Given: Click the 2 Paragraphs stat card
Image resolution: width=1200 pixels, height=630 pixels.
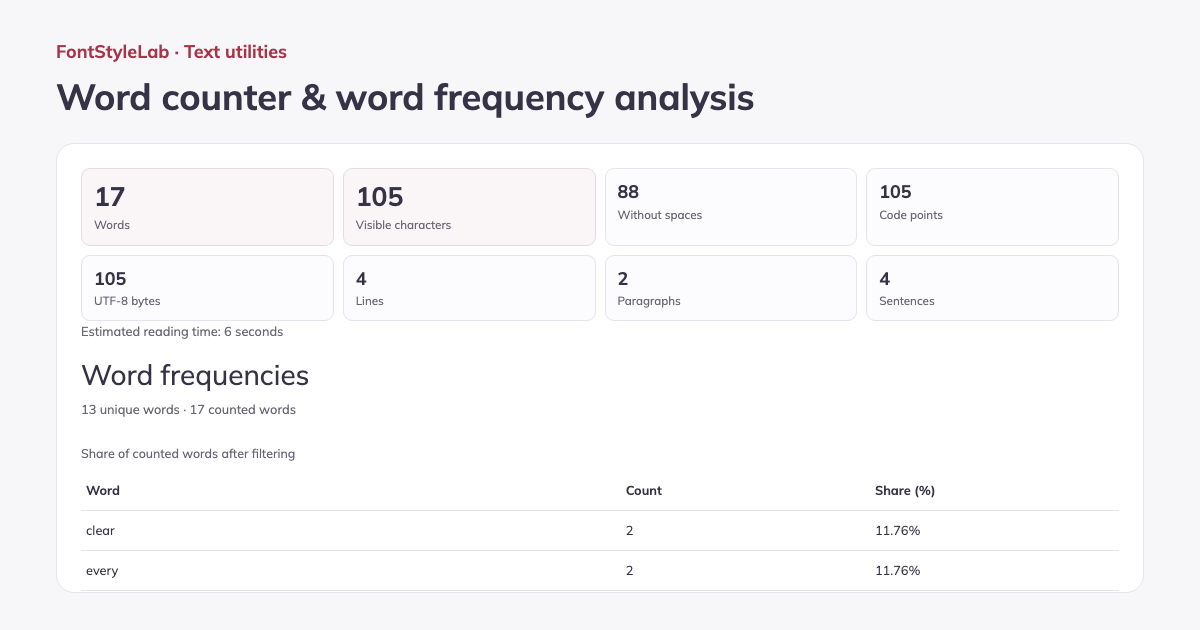Looking at the screenshot, I should point(731,288).
